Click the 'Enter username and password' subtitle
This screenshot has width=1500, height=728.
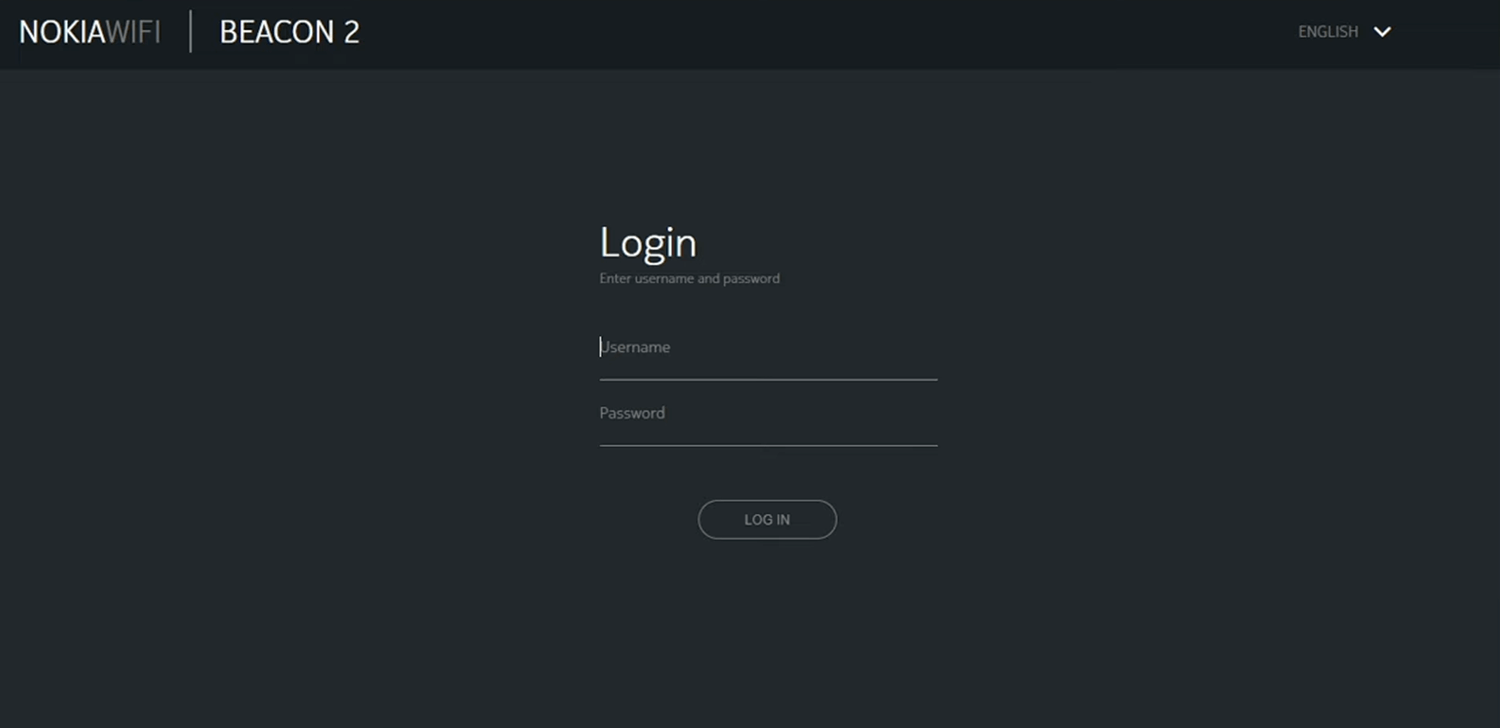pos(689,279)
